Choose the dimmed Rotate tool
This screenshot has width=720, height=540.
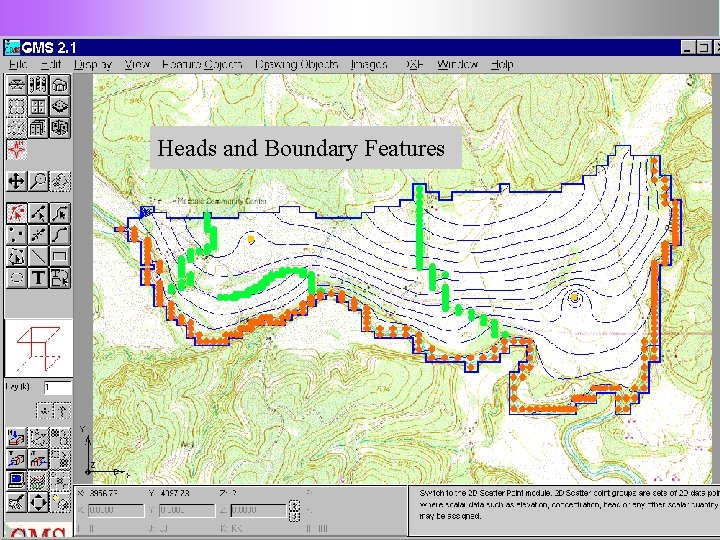[x=60, y=181]
